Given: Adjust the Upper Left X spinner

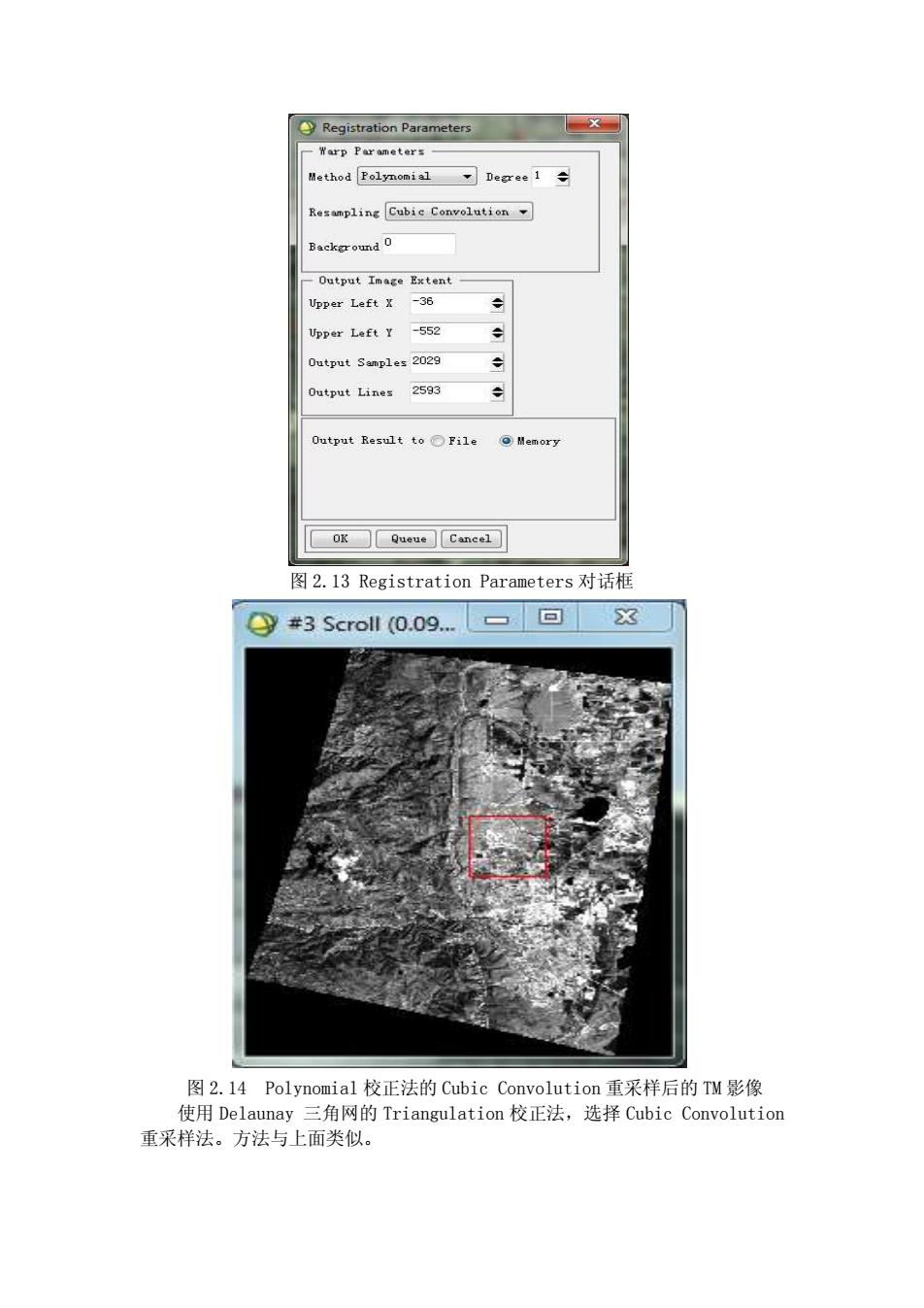Looking at the screenshot, I should [x=498, y=303].
